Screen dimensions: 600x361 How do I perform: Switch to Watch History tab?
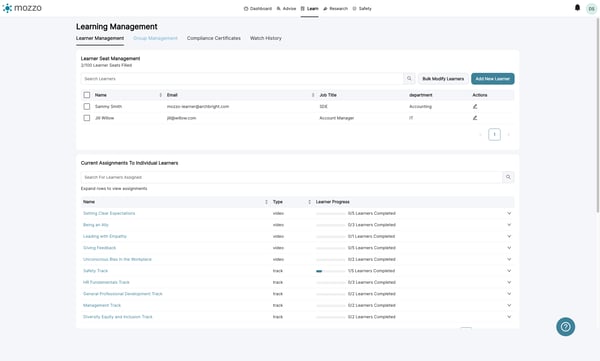click(x=266, y=38)
